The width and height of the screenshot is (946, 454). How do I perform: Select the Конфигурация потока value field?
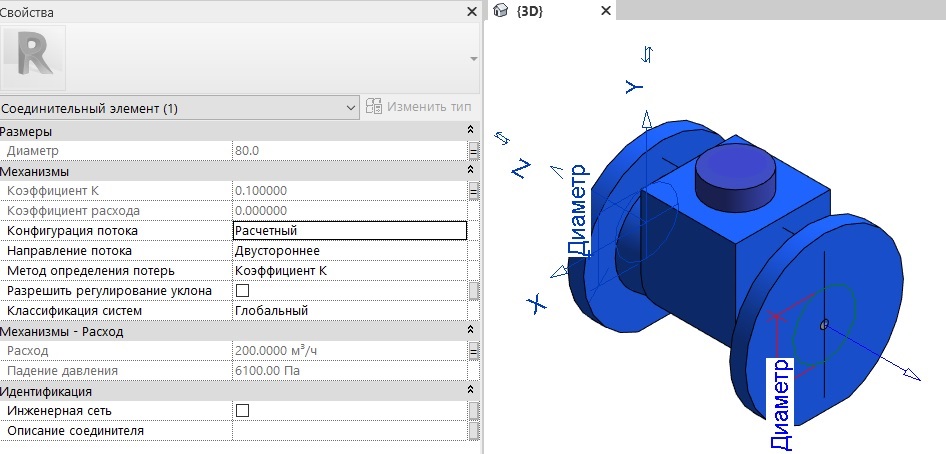tap(349, 231)
